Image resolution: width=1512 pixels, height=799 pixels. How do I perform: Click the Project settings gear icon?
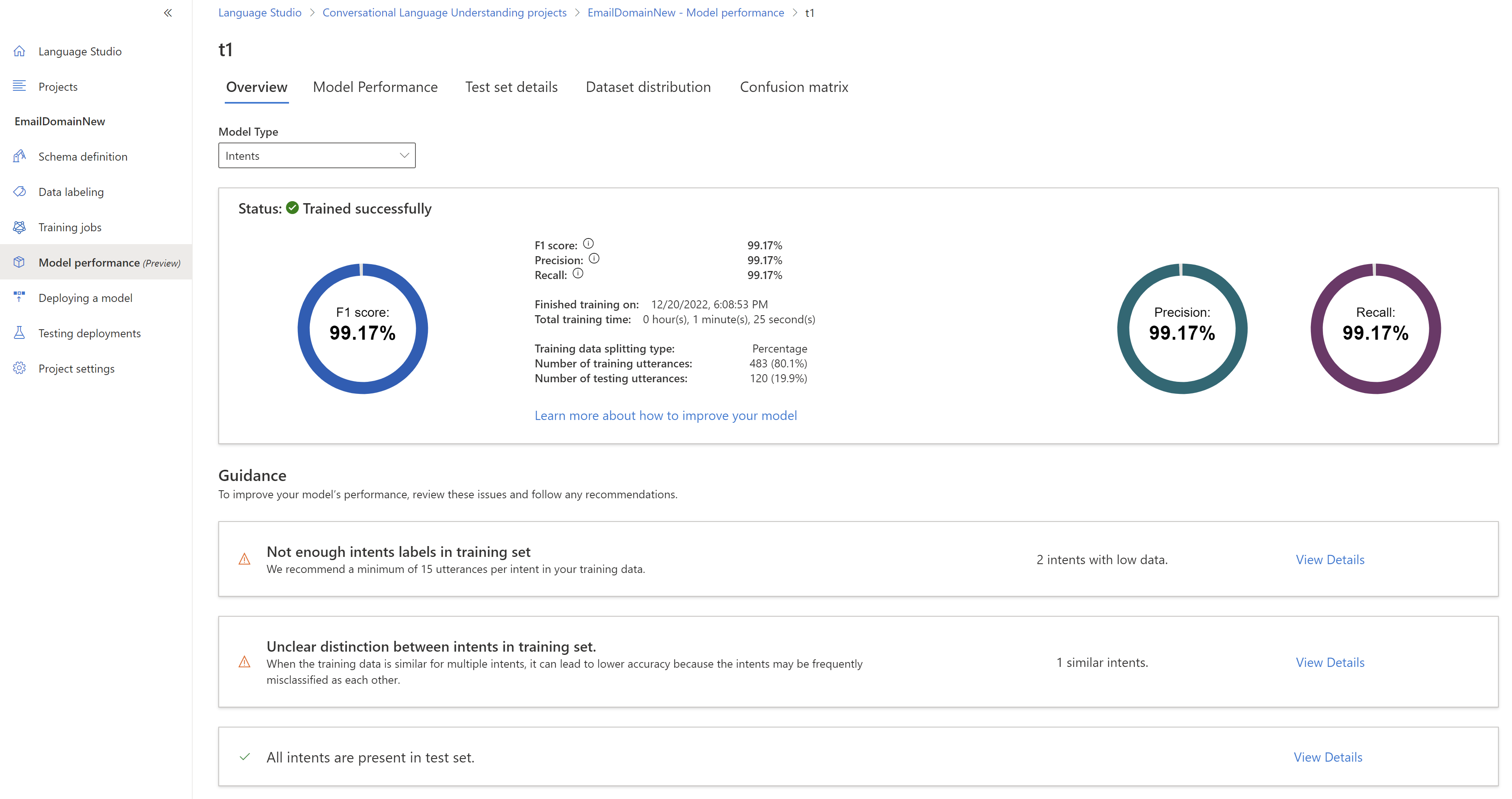[19, 368]
